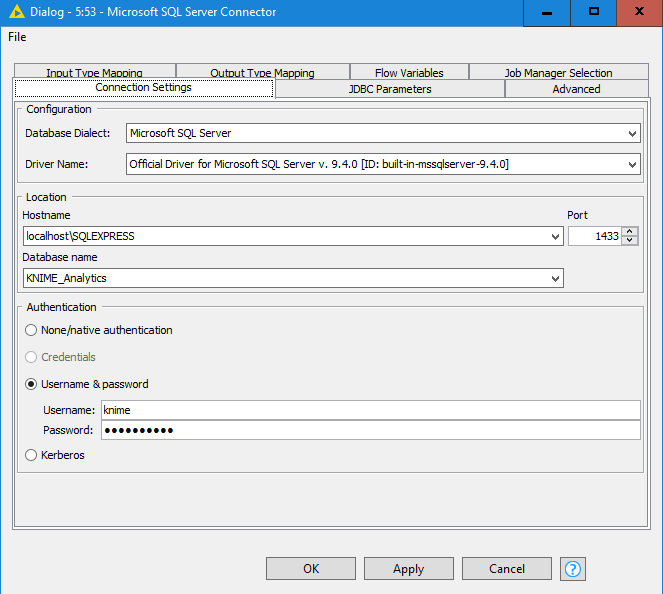
Task: Choose Kerberos authentication option
Action: 33,455
